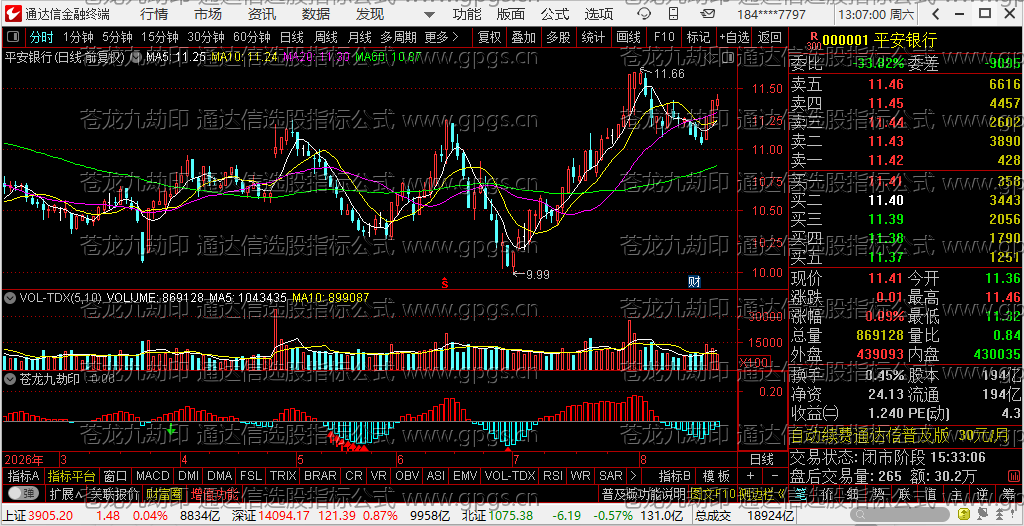Toggle the left panel icon beside 分时
The height and width of the screenshot is (526, 1024).
point(15,38)
